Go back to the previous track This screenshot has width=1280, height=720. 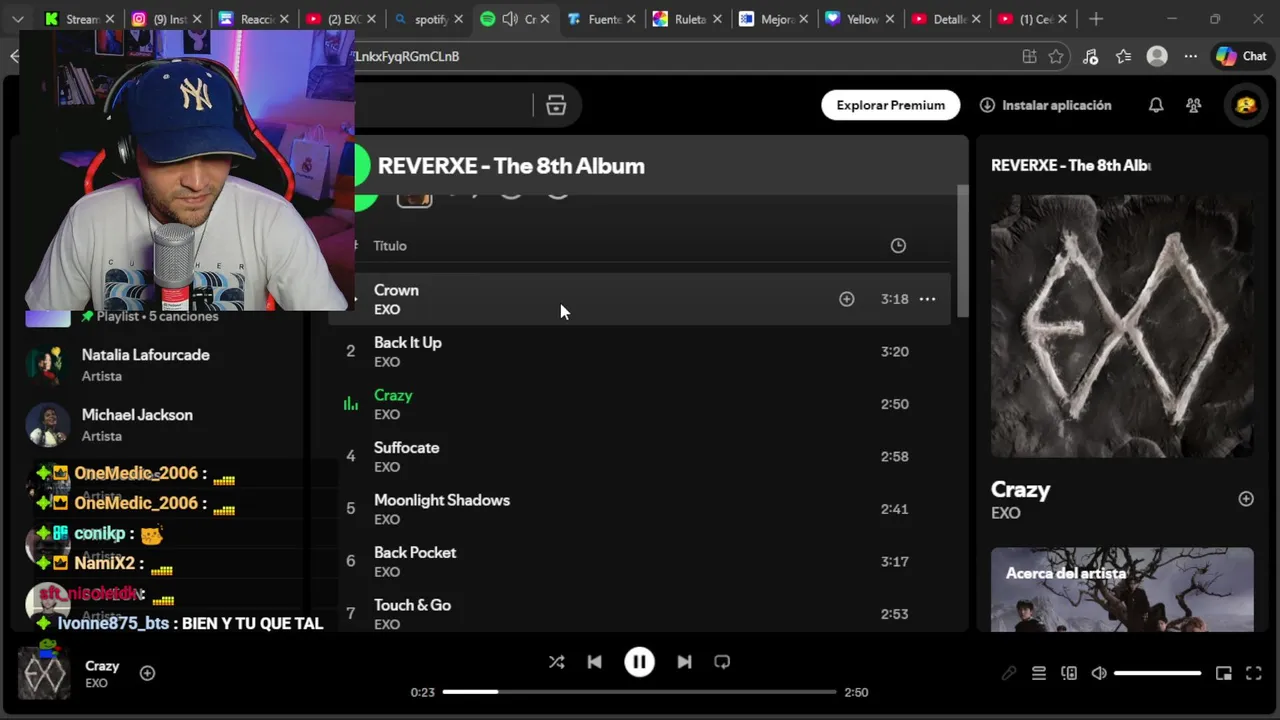[x=594, y=662]
